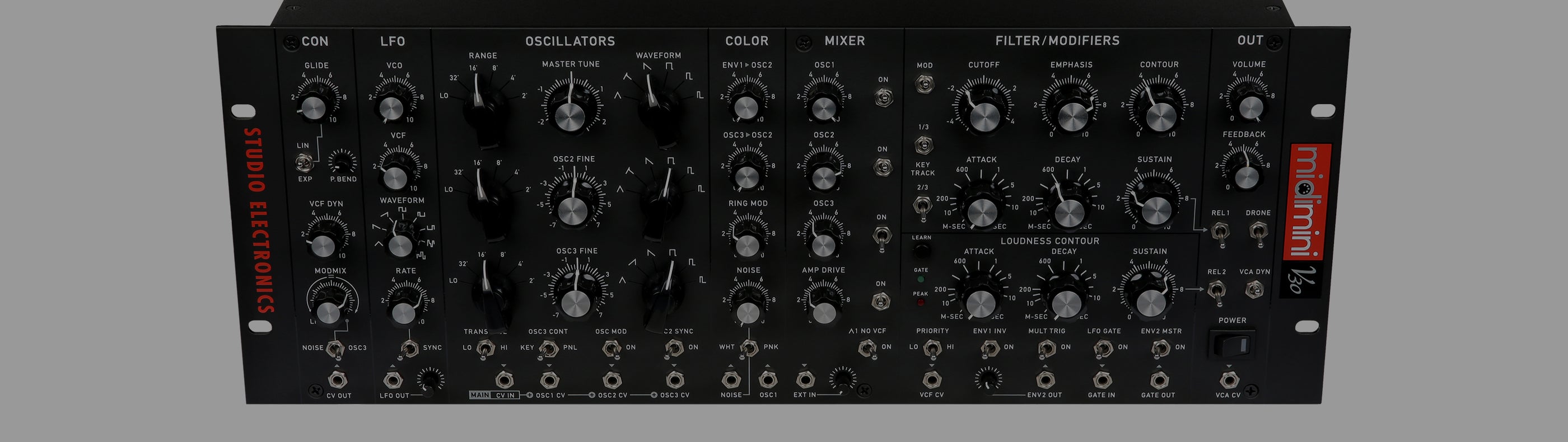Click the VCF DYN knob
The height and width of the screenshot is (442, 1568).
(x=323, y=245)
